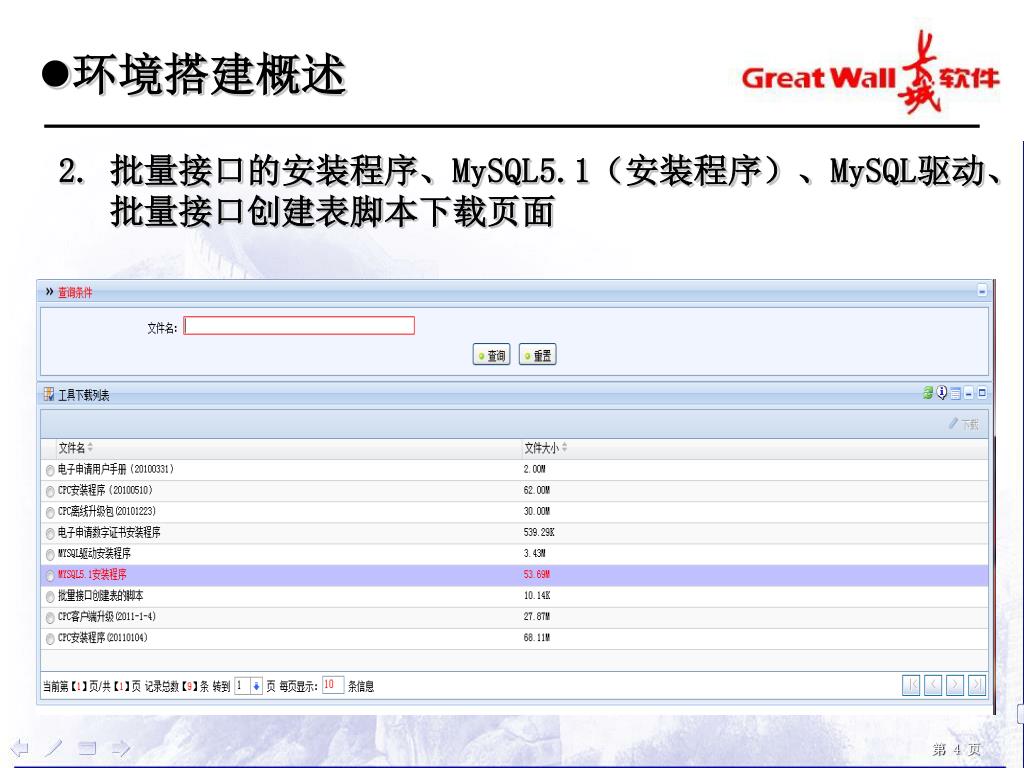This screenshot has height=768, width=1024.
Task: Click the 工具下载列表 panel title
Action: pos(84,395)
